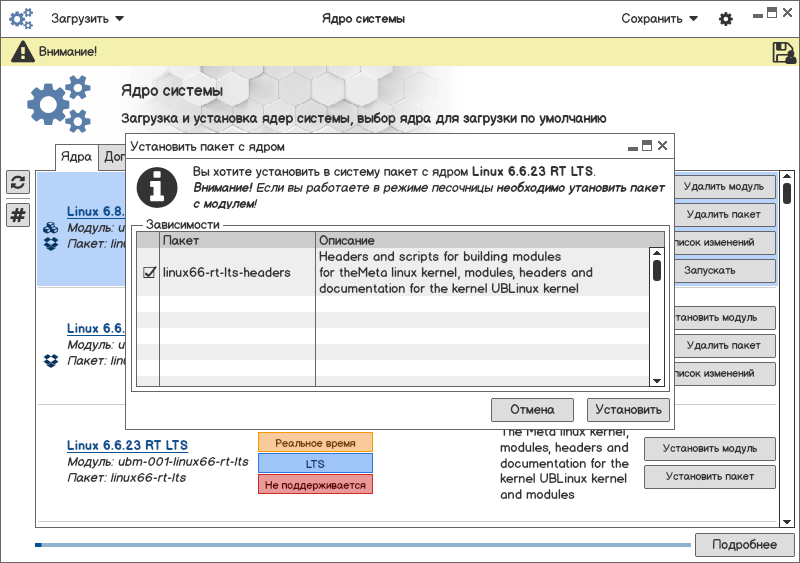This screenshot has width=800, height=563.
Task: Click the bottom progress bar
Action: tap(364, 545)
